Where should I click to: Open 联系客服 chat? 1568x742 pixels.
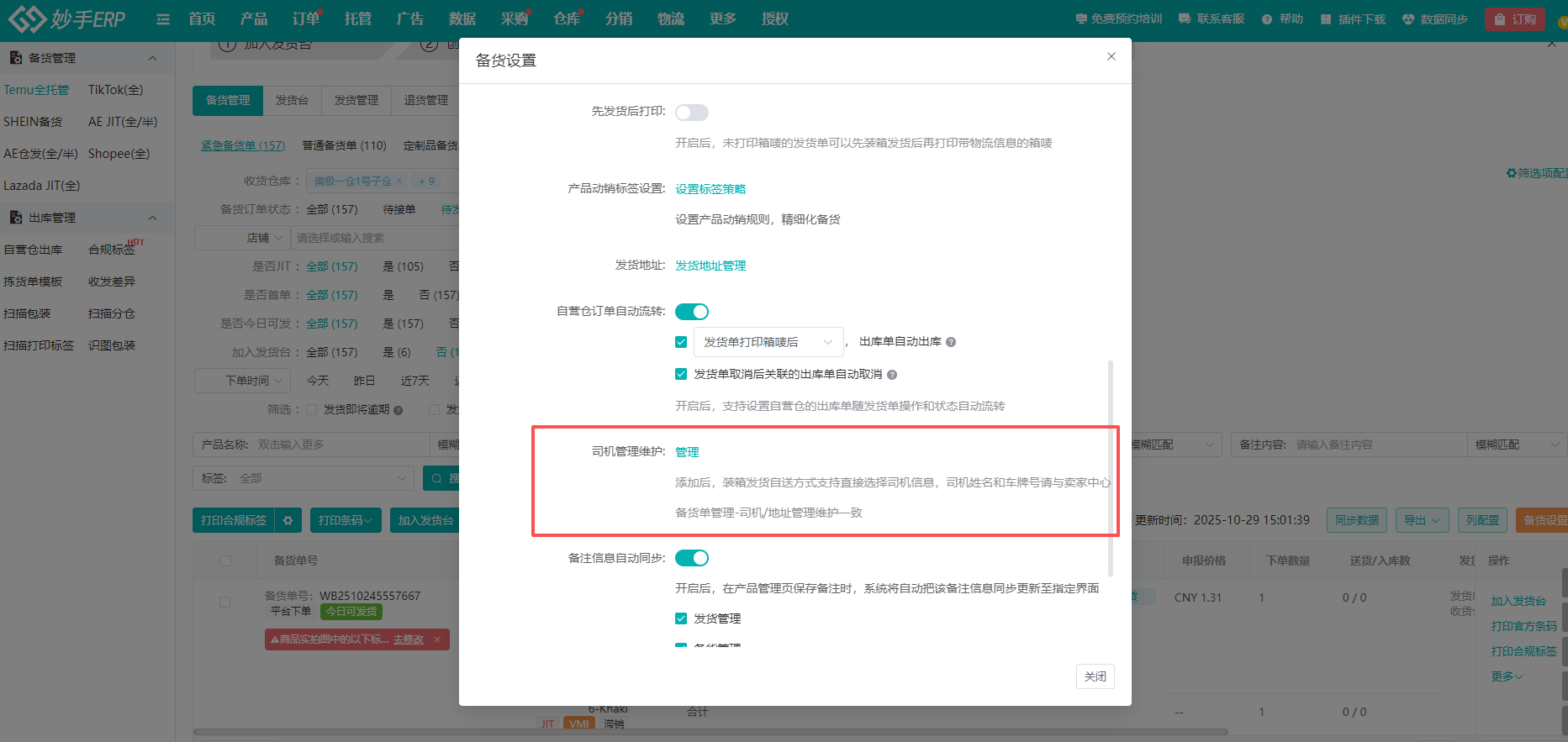1212,19
